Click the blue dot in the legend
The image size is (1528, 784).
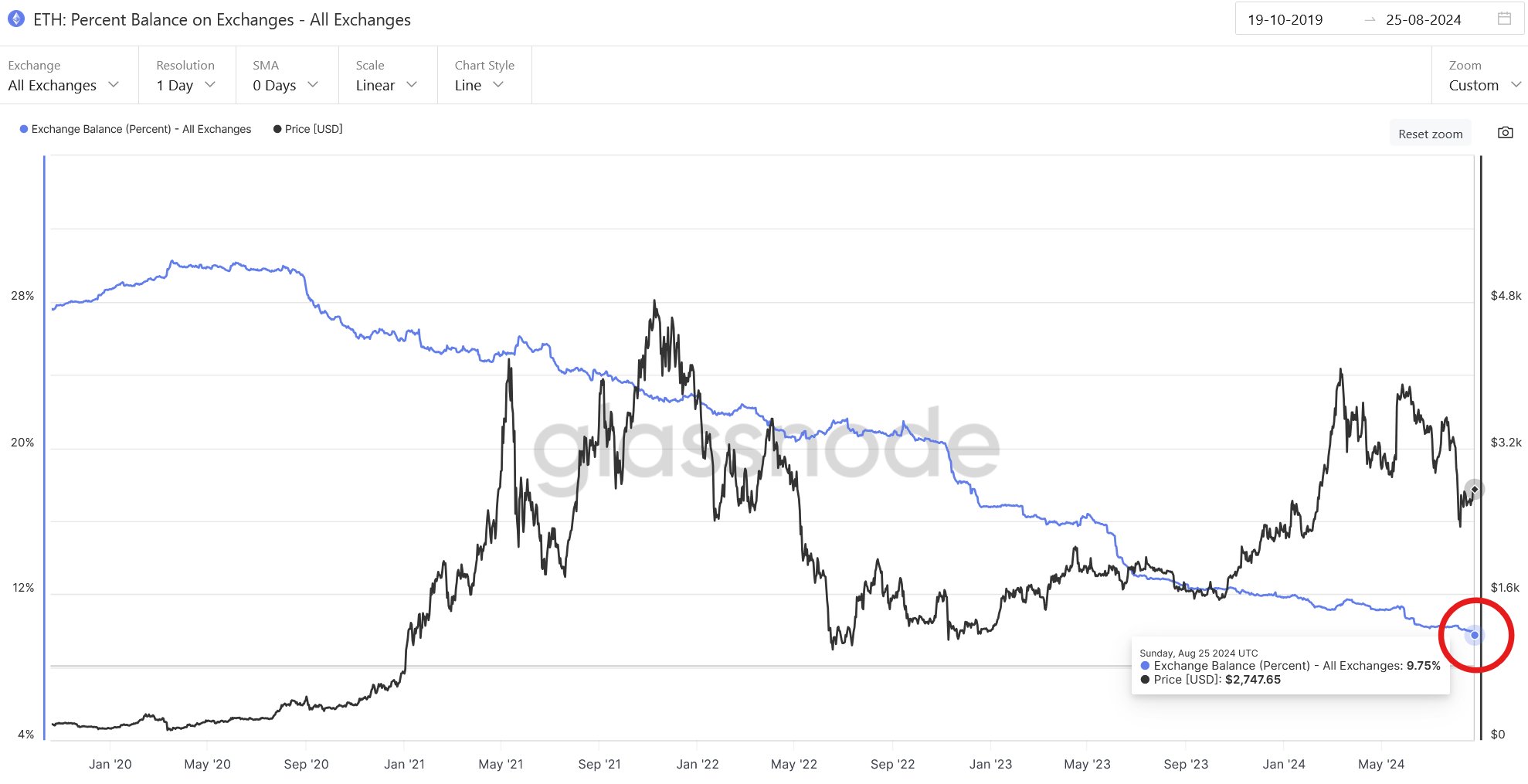[24, 129]
